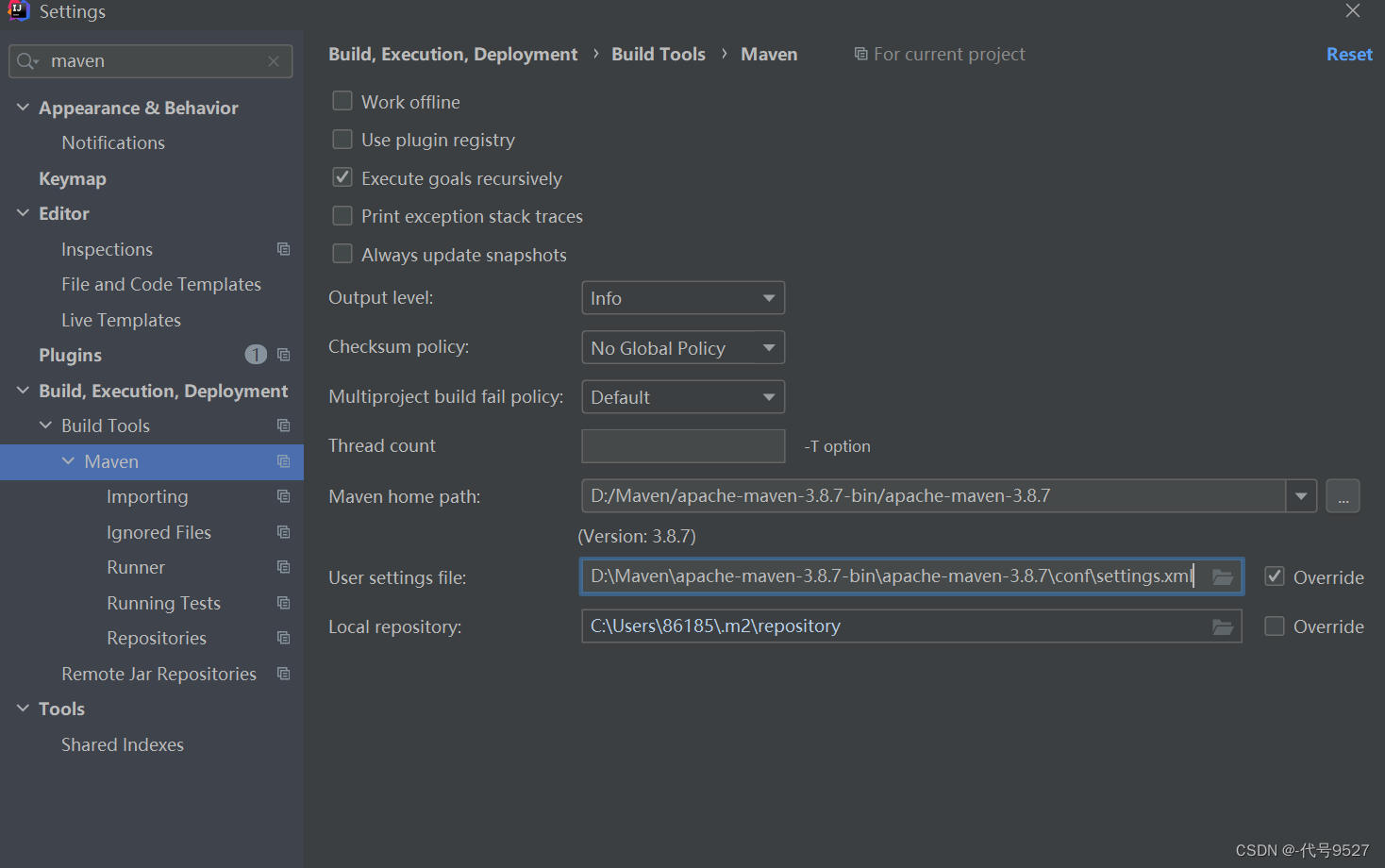Click the Maven home path browse button
Screen dimensions: 1385x868
1343,496
